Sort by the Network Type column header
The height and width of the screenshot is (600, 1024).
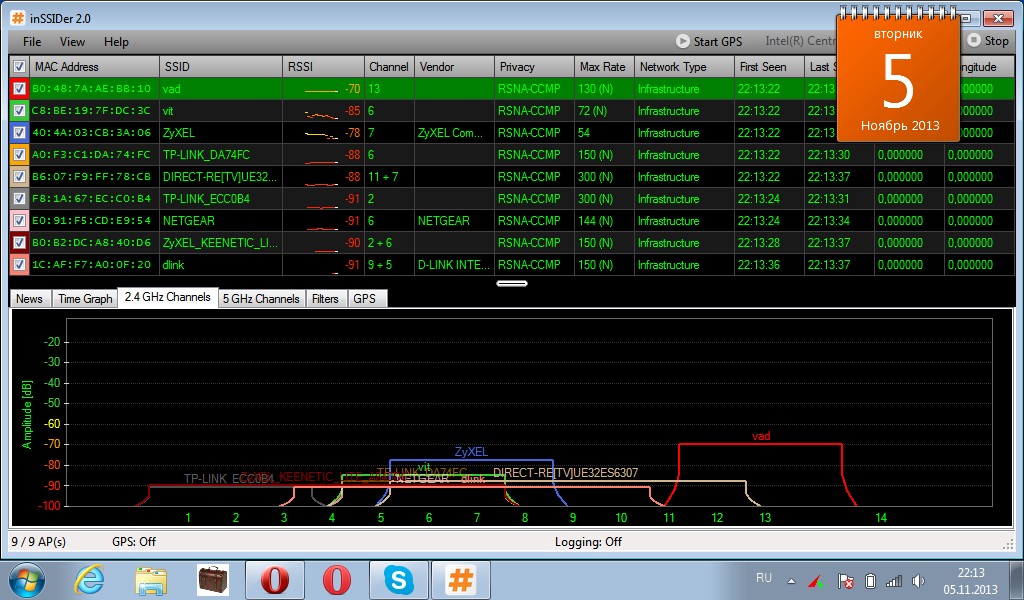(x=685, y=67)
